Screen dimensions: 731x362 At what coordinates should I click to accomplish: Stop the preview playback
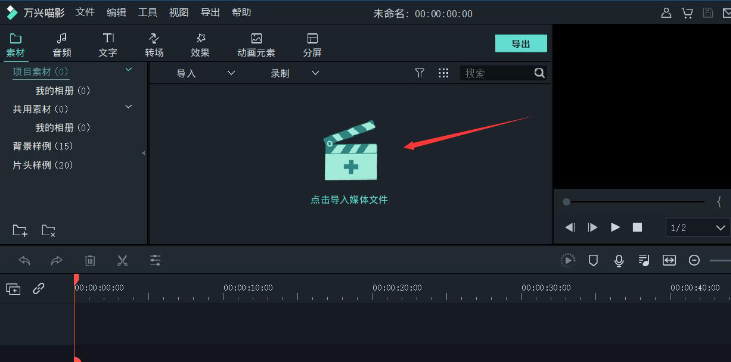(x=637, y=228)
